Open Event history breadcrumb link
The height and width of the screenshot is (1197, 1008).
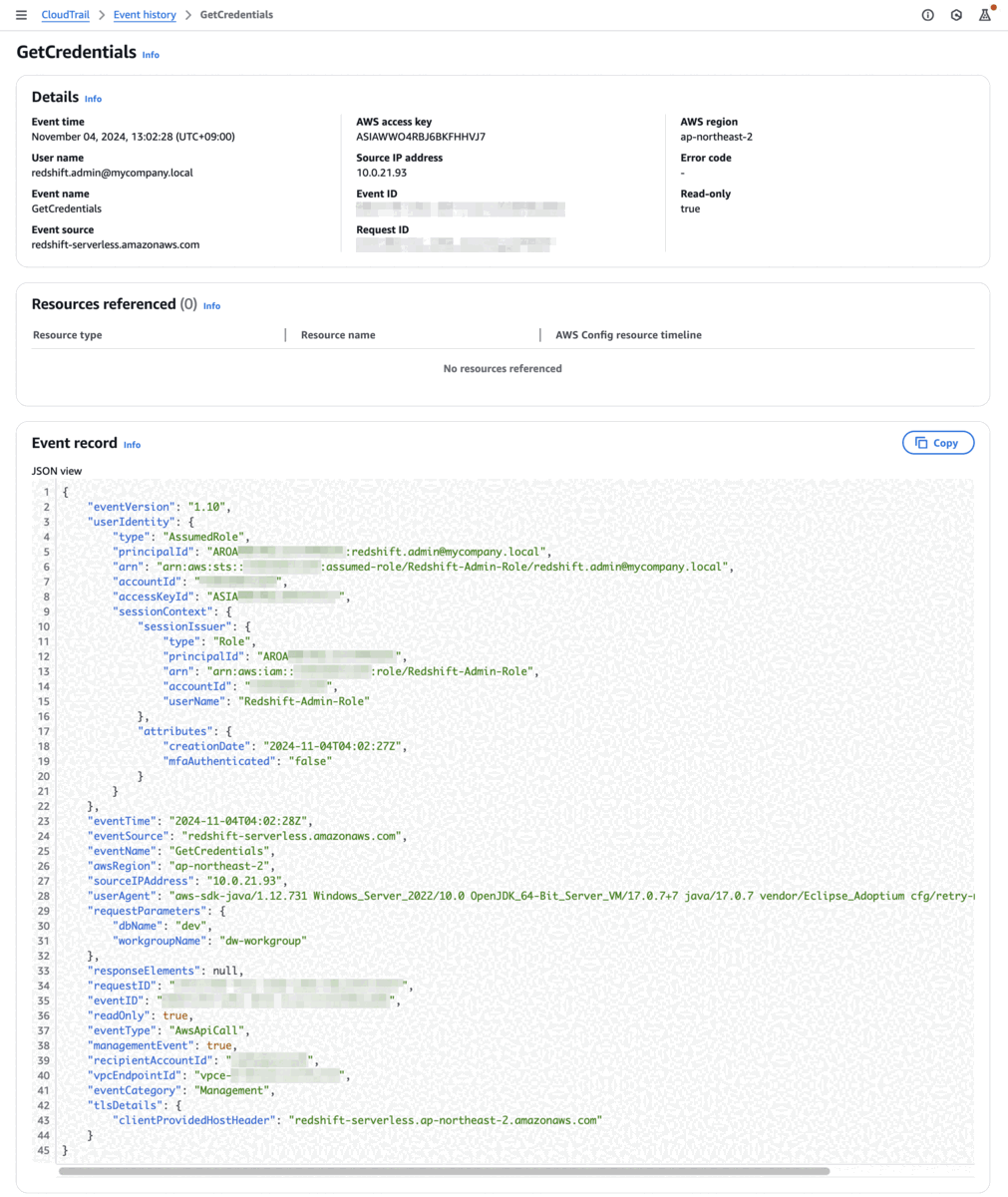(145, 15)
